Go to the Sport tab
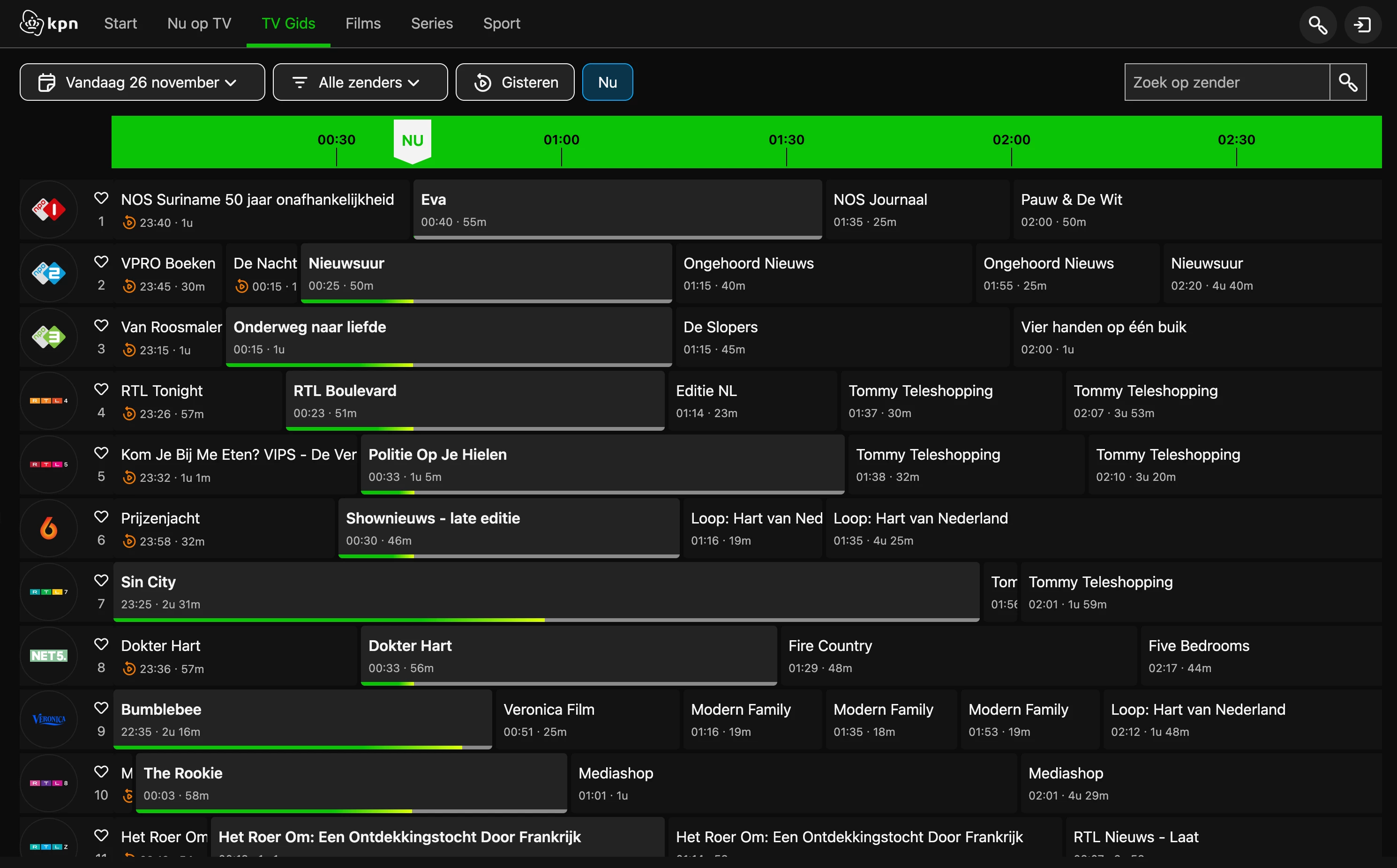The width and height of the screenshot is (1397, 868). pos(501,23)
